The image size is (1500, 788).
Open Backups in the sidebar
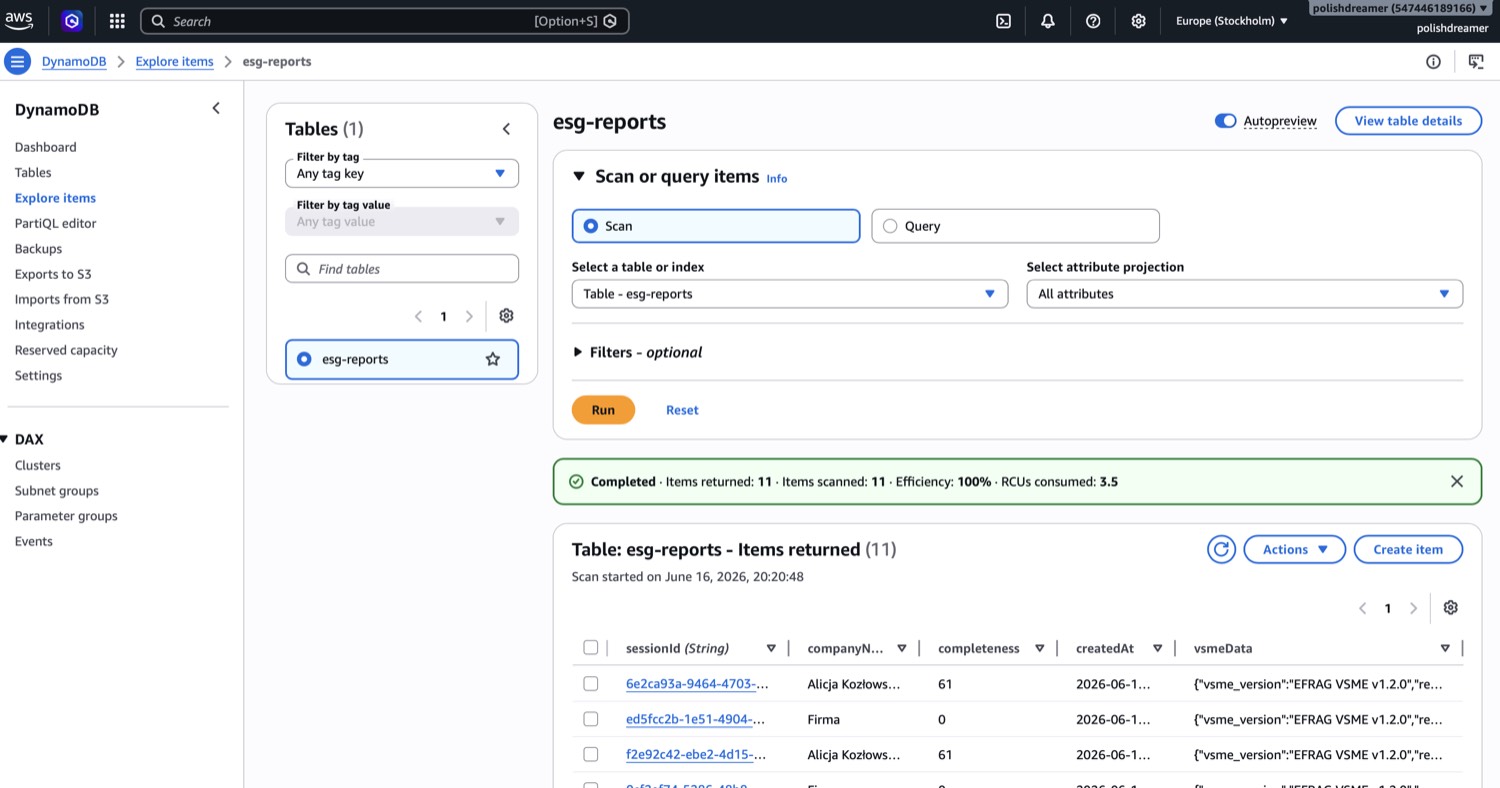[38, 249]
